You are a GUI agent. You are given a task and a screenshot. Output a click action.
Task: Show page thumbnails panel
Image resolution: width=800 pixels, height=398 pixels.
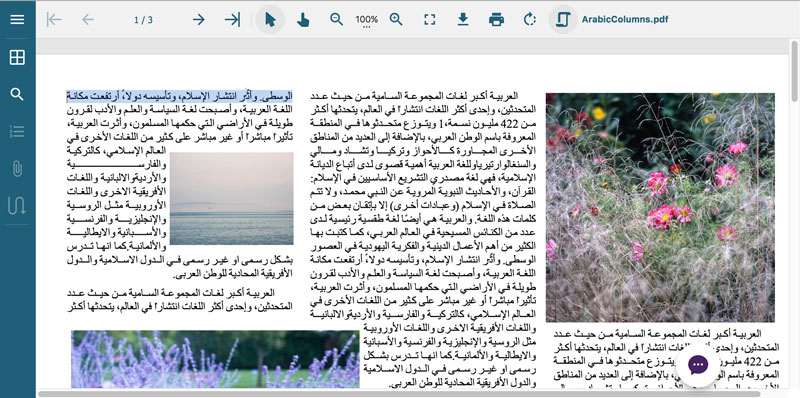[x=17, y=57]
